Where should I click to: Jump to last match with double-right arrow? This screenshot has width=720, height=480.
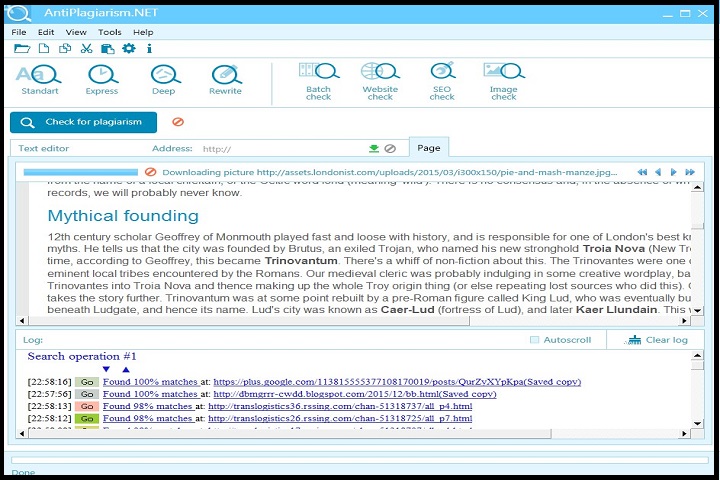pos(690,172)
